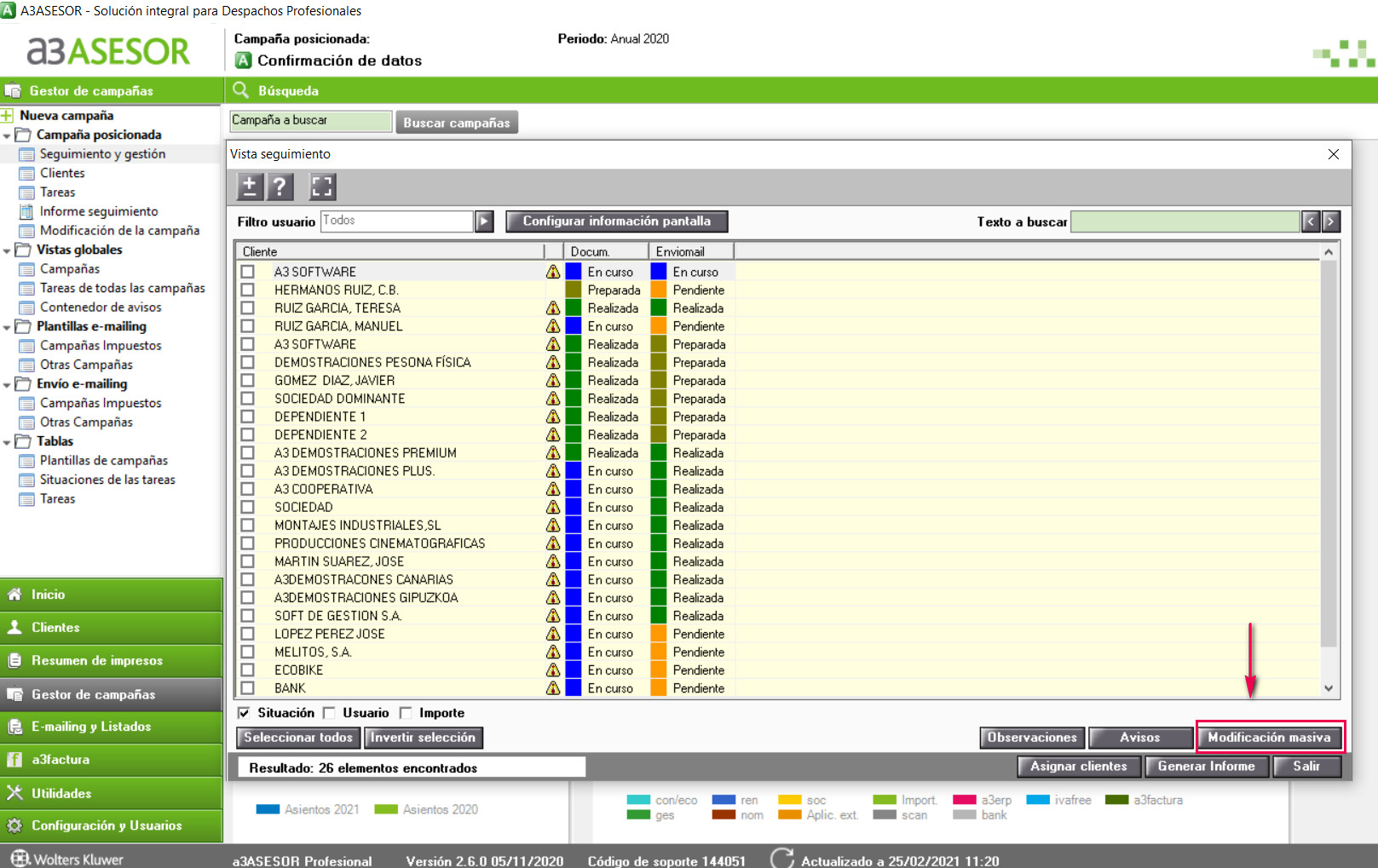Click next search result arrow
This screenshot has width=1378, height=868.
pos(1330,221)
